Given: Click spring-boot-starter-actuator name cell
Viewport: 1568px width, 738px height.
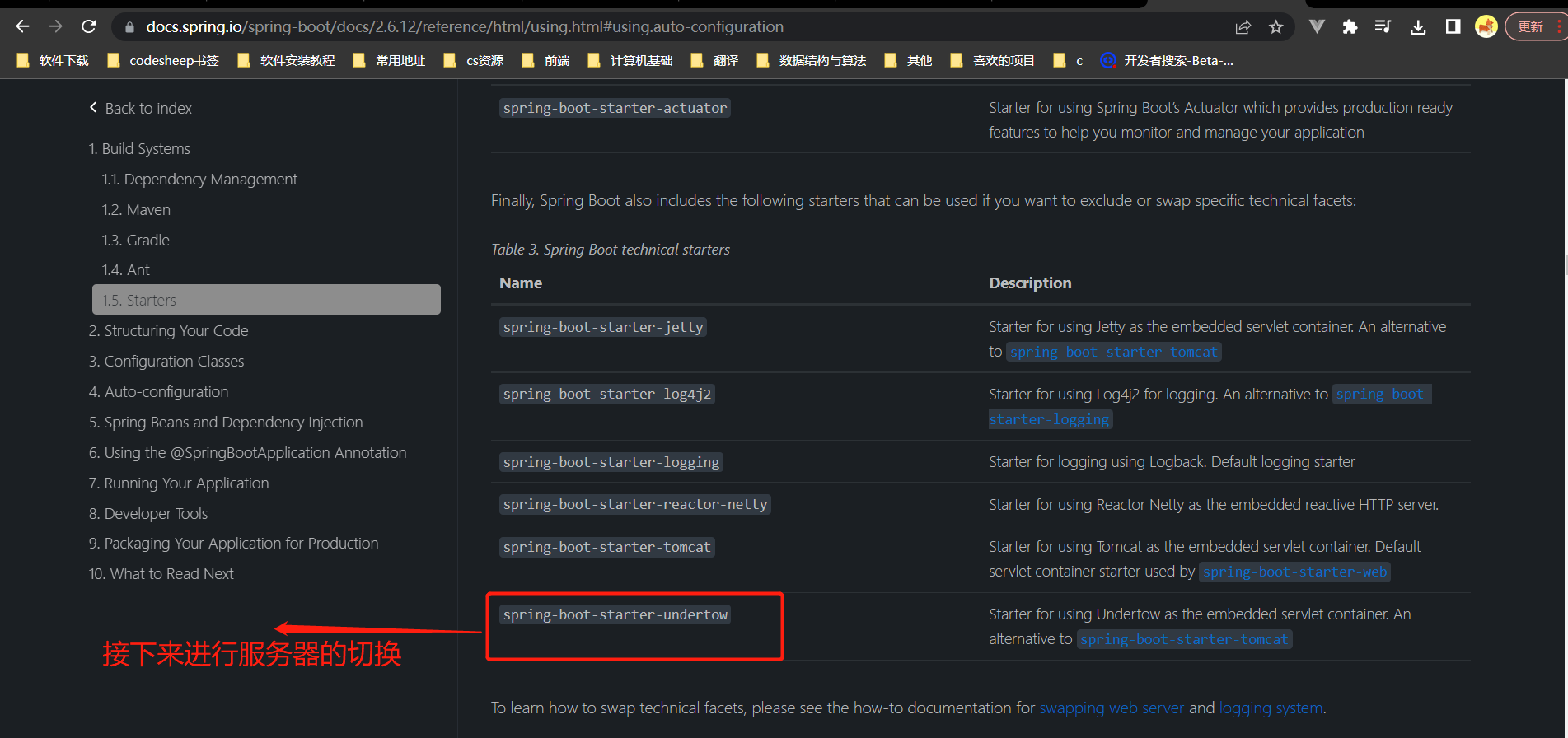Looking at the screenshot, I should coord(615,108).
